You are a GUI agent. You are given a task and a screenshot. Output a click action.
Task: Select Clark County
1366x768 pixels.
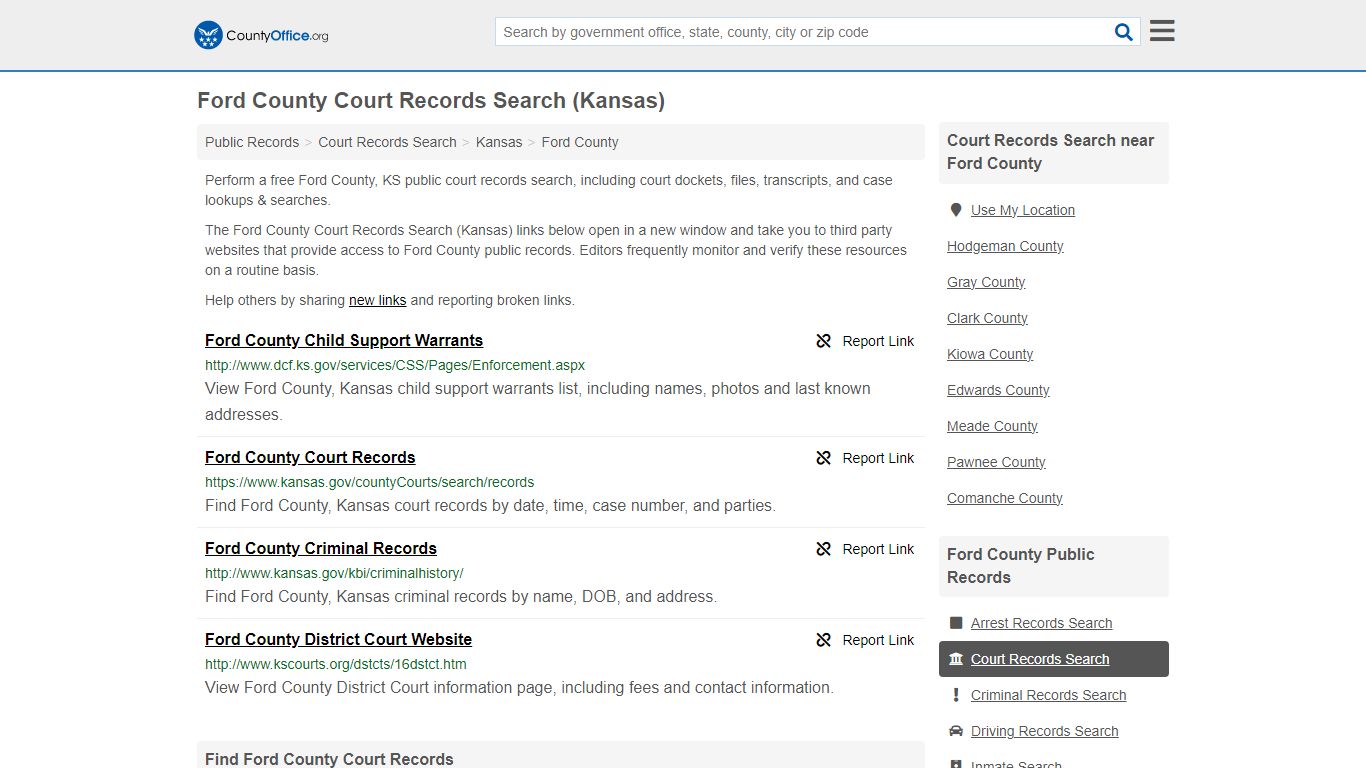987,318
